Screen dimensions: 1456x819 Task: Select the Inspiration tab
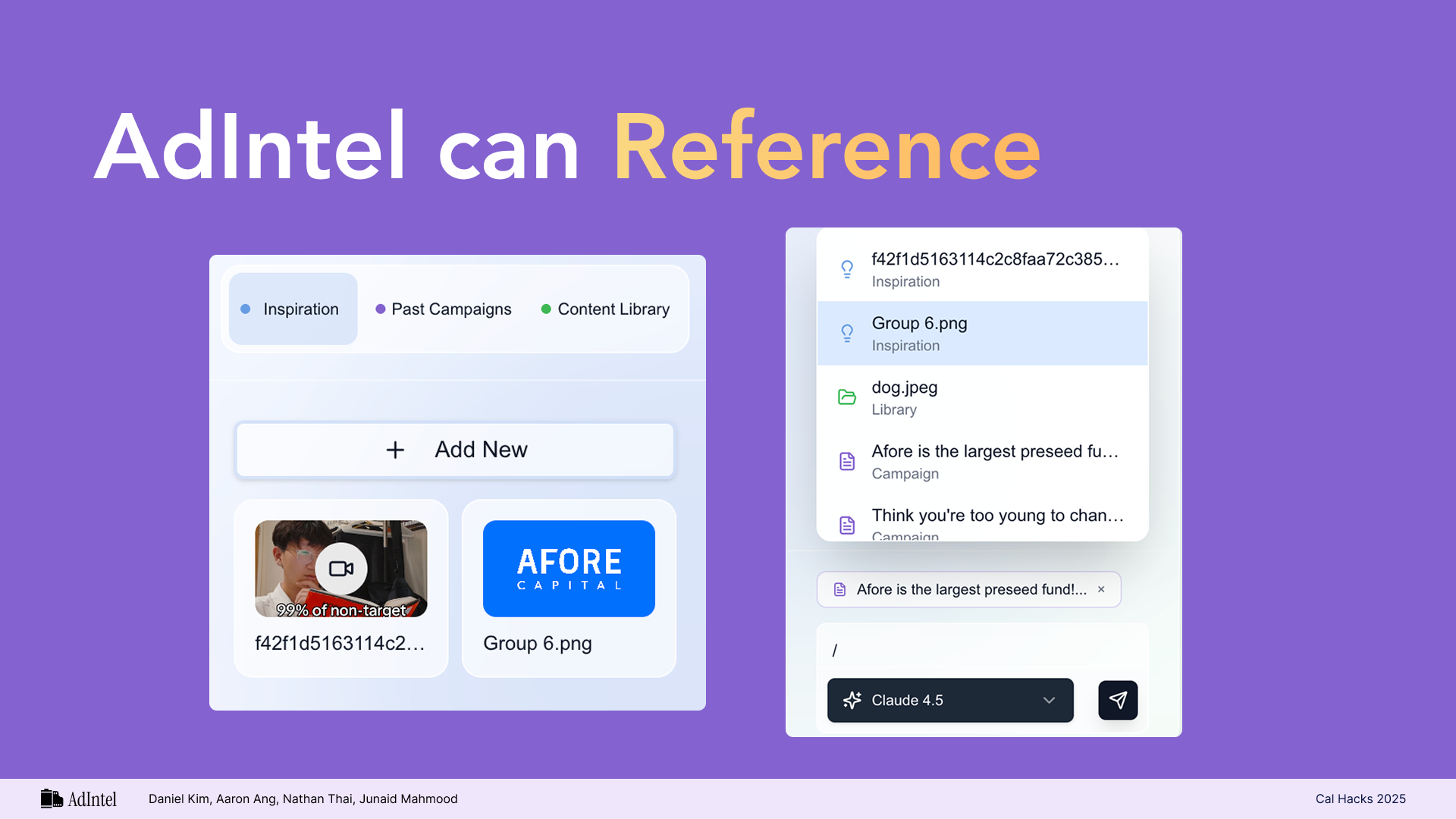tap(293, 309)
